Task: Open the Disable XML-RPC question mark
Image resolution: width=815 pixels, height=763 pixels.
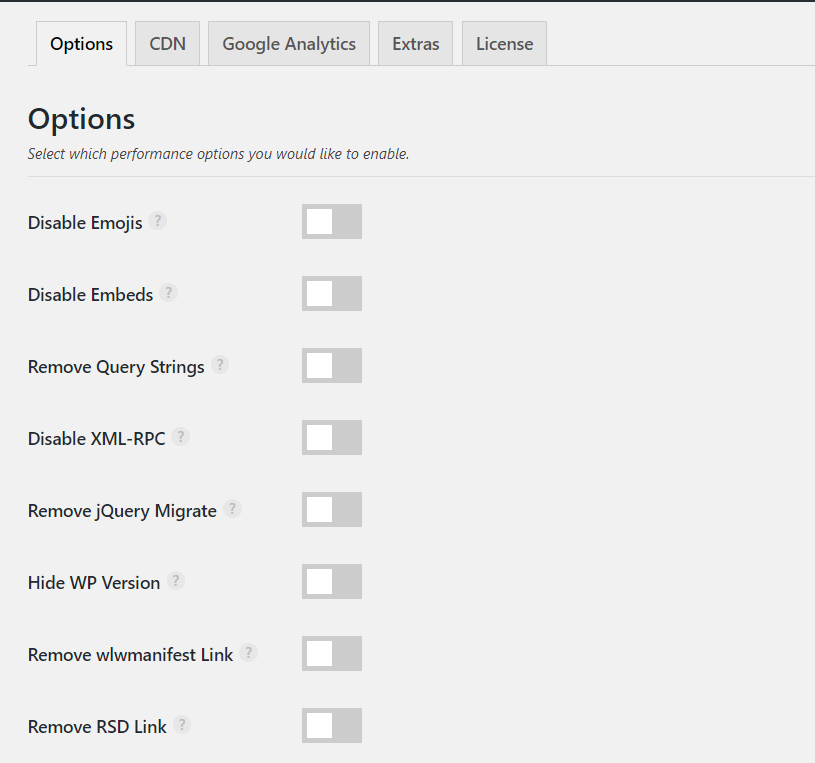Action: 180,437
